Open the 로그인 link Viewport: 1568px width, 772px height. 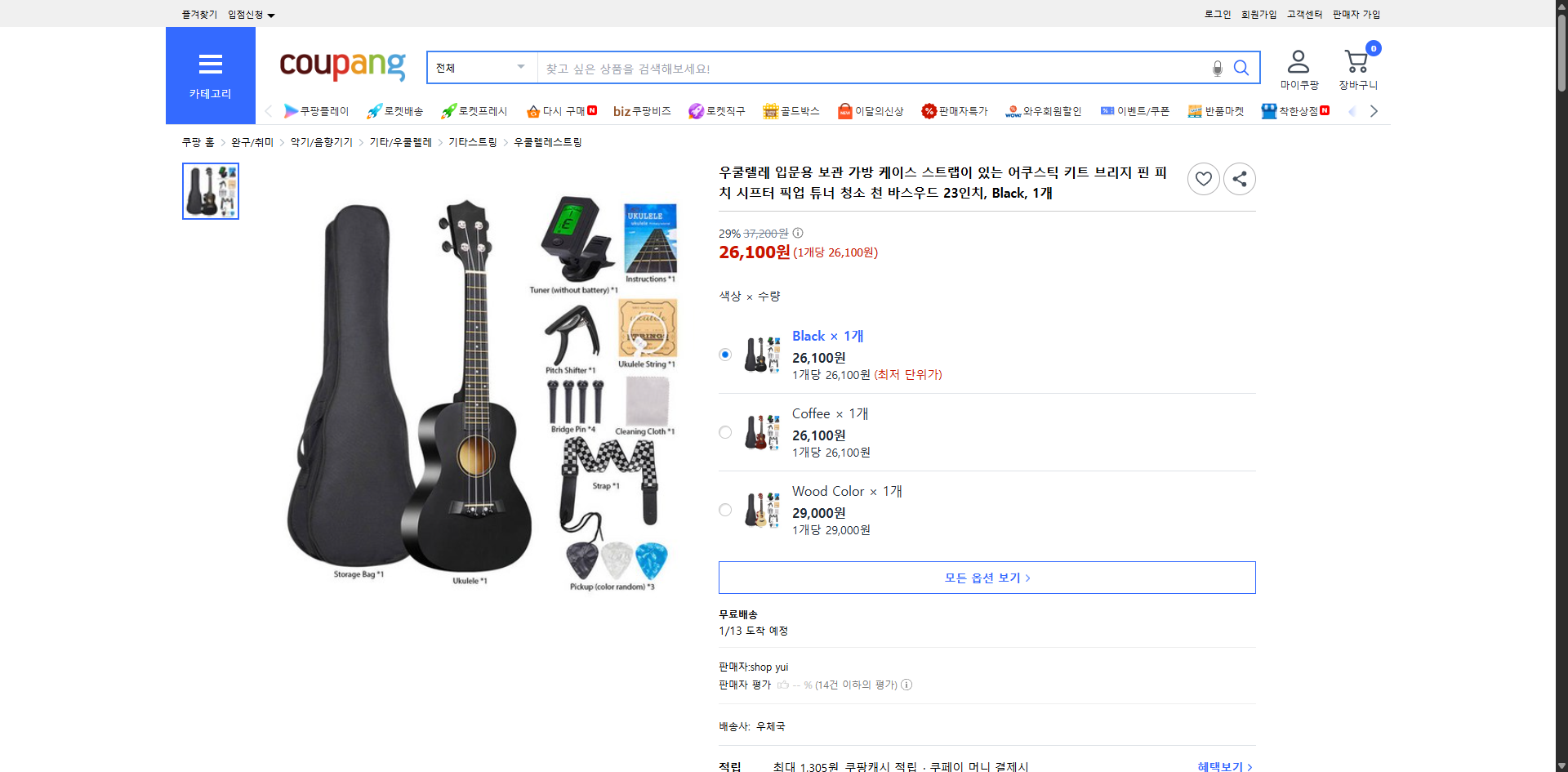click(x=1216, y=14)
